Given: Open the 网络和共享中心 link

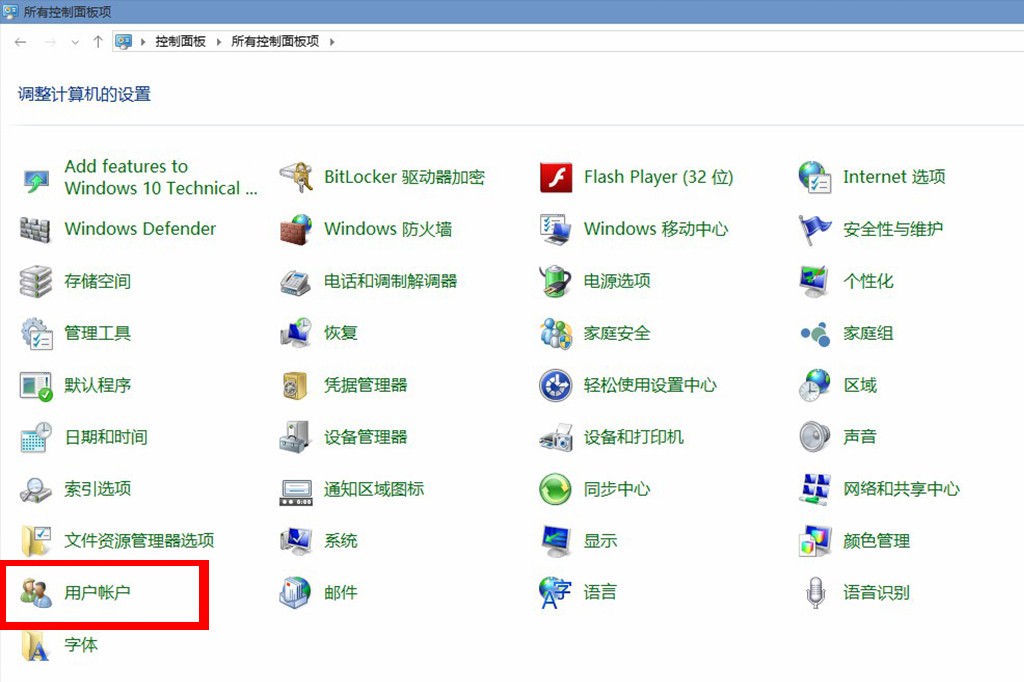Looking at the screenshot, I should point(901,489).
